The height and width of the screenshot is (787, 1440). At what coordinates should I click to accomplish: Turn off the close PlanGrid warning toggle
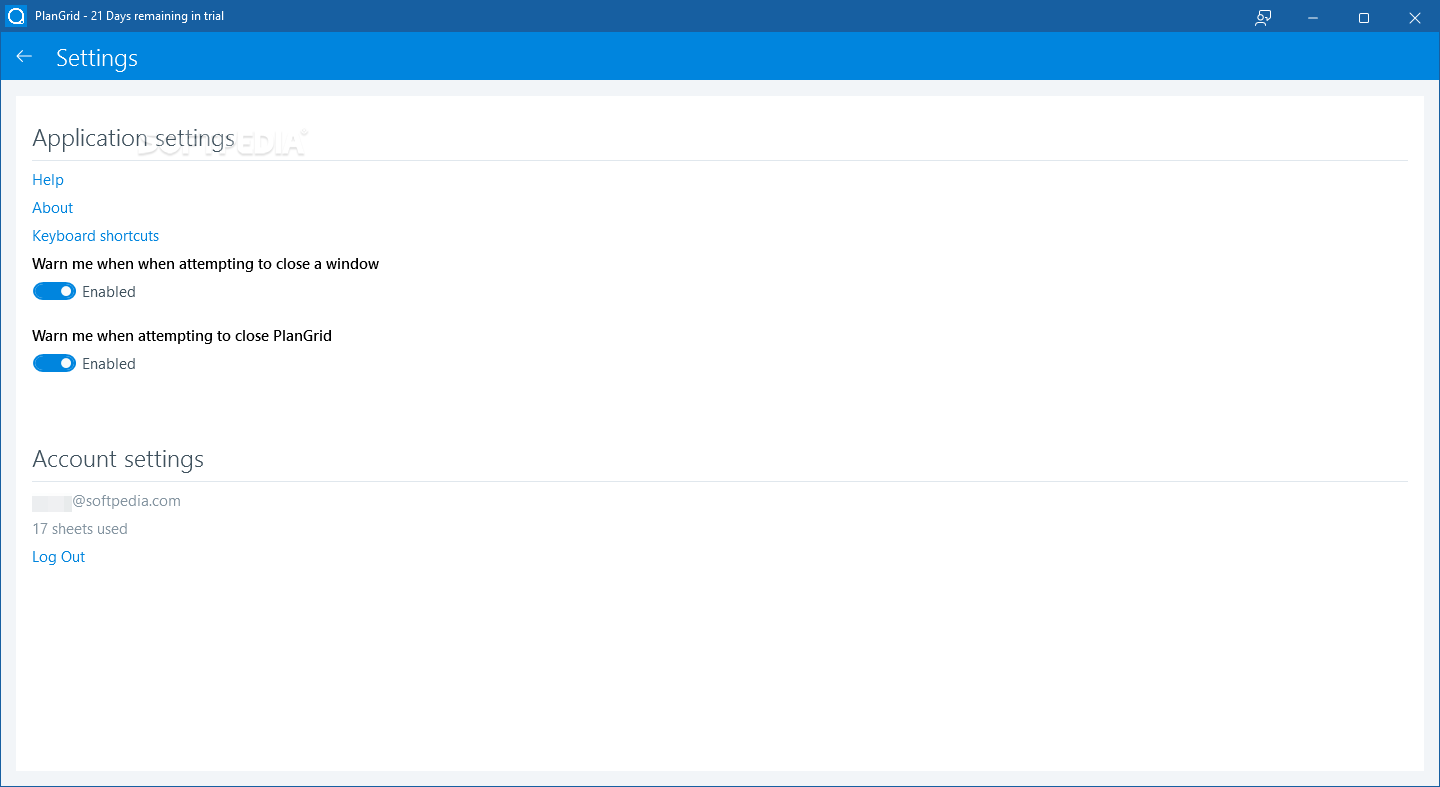(54, 363)
